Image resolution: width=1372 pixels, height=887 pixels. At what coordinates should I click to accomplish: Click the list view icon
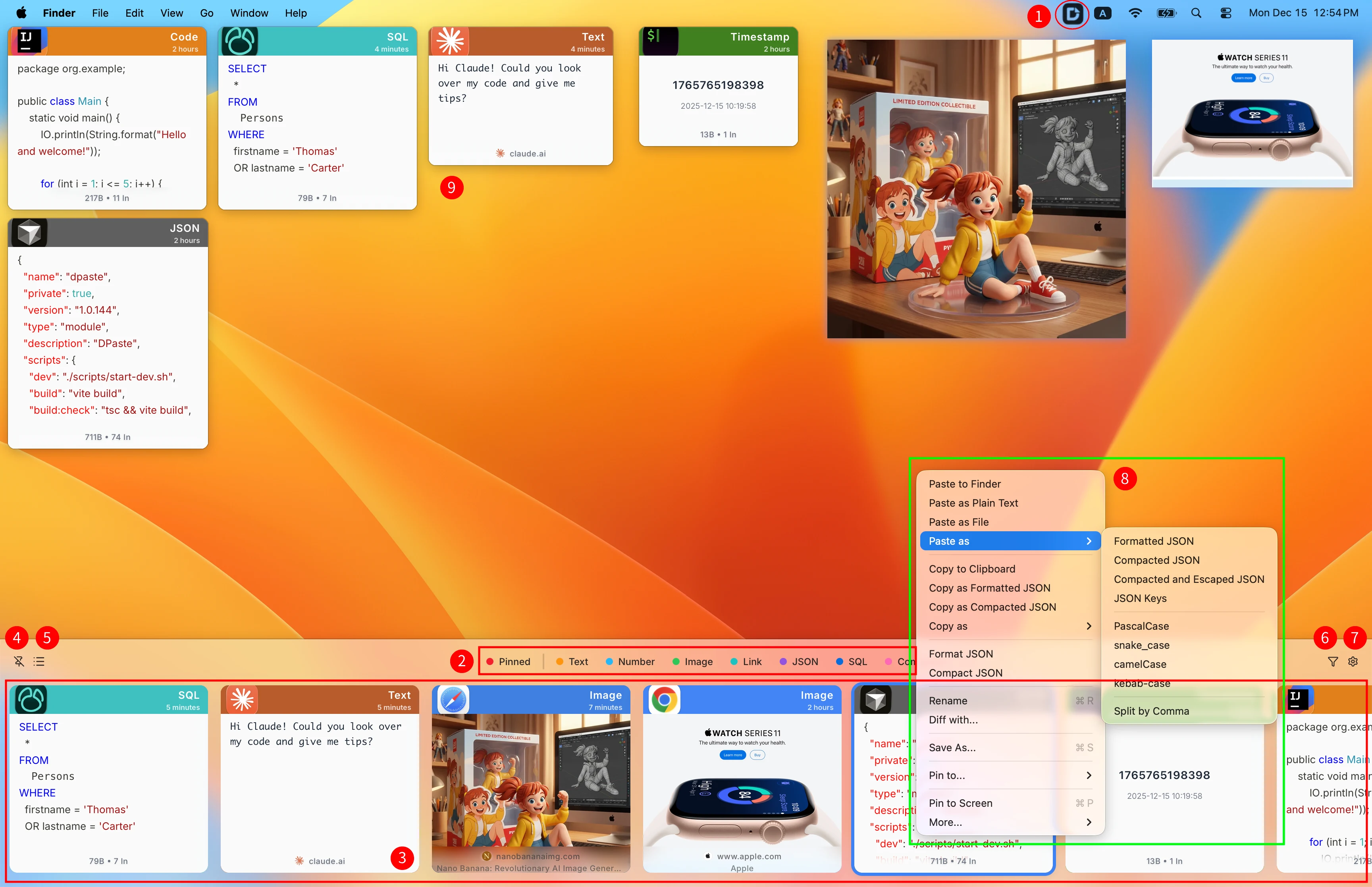(x=39, y=661)
